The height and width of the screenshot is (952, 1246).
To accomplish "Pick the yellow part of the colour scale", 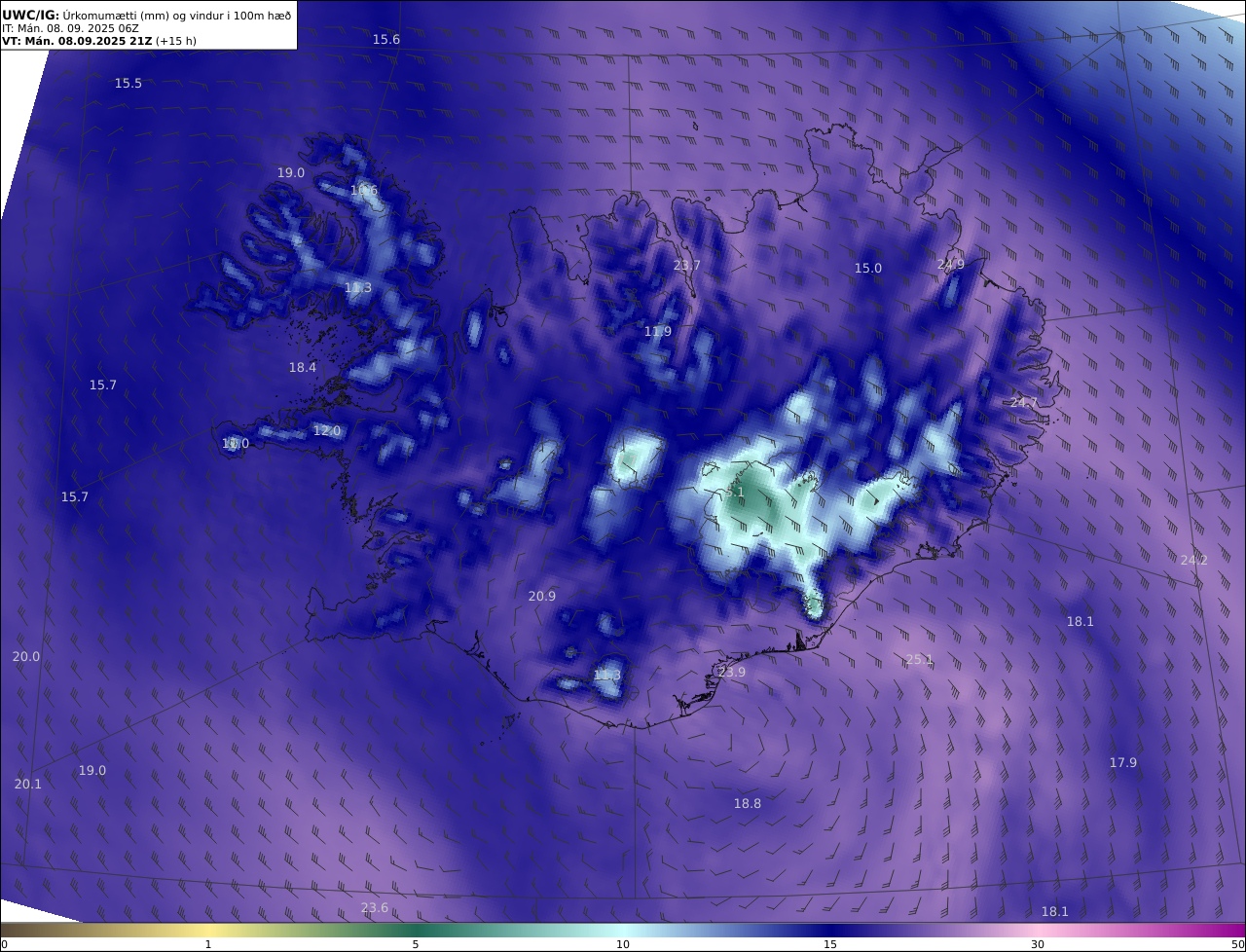I will (x=208, y=931).
